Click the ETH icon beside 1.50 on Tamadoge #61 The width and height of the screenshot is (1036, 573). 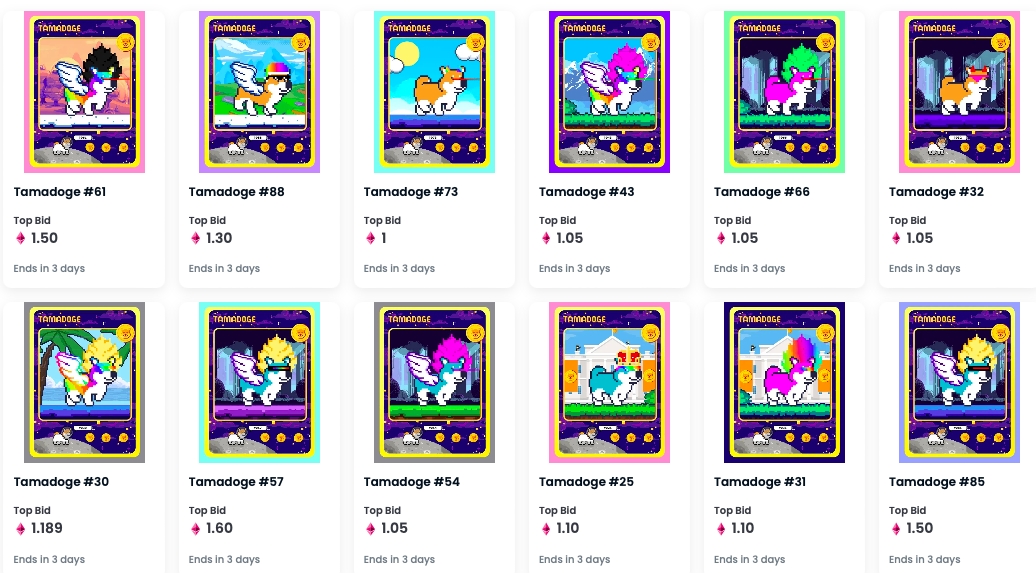[x=20, y=238]
